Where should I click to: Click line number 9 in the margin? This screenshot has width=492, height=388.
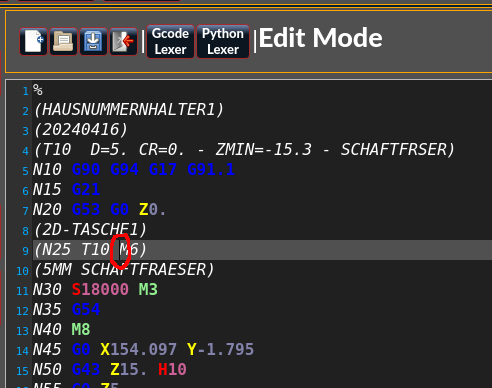[25, 251]
